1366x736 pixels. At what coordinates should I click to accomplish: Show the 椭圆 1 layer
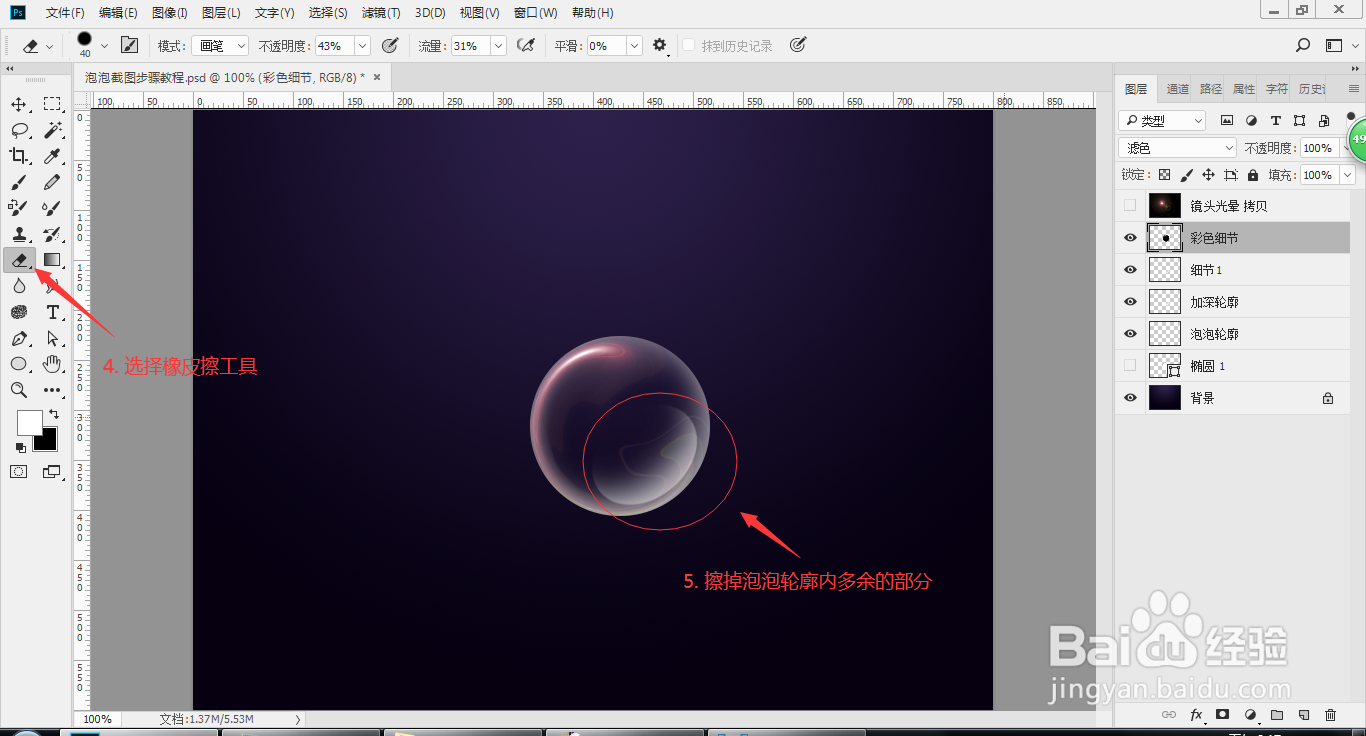click(x=1130, y=366)
